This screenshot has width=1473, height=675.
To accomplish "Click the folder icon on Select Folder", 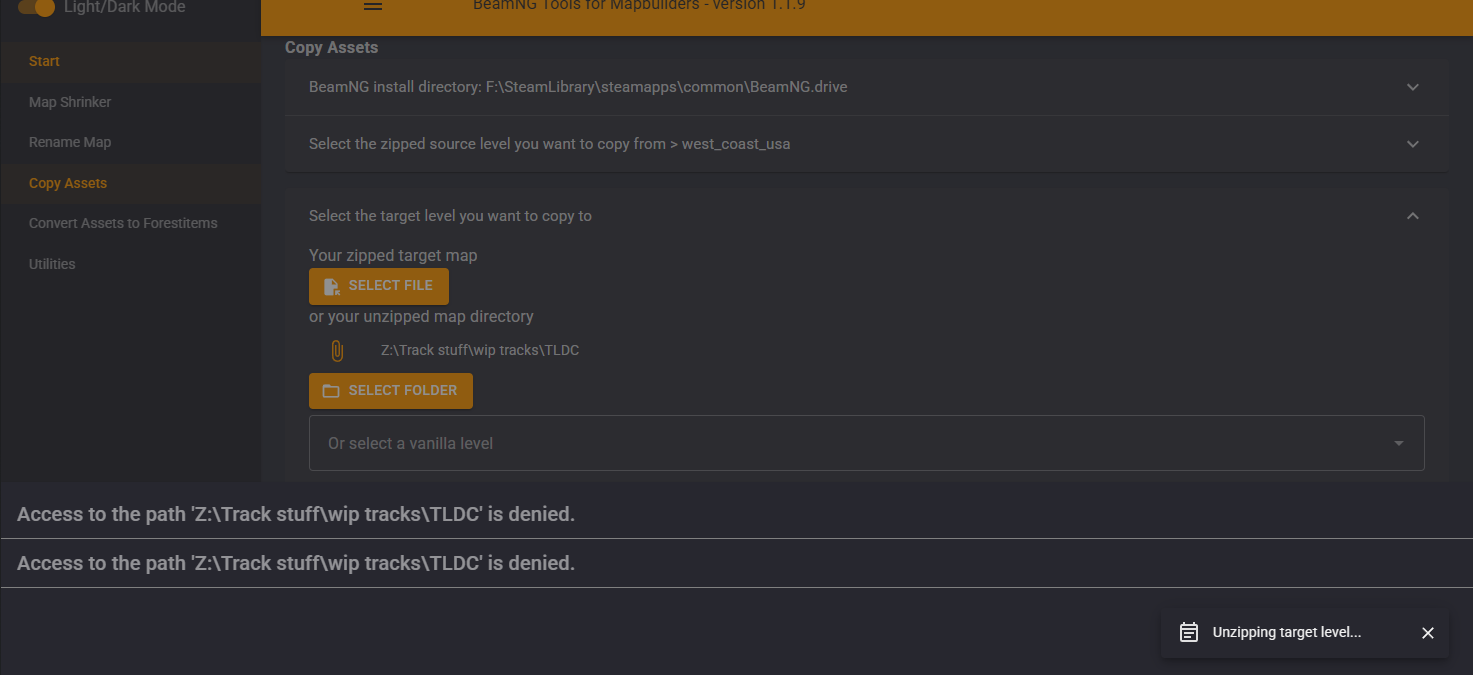I will (331, 391).
